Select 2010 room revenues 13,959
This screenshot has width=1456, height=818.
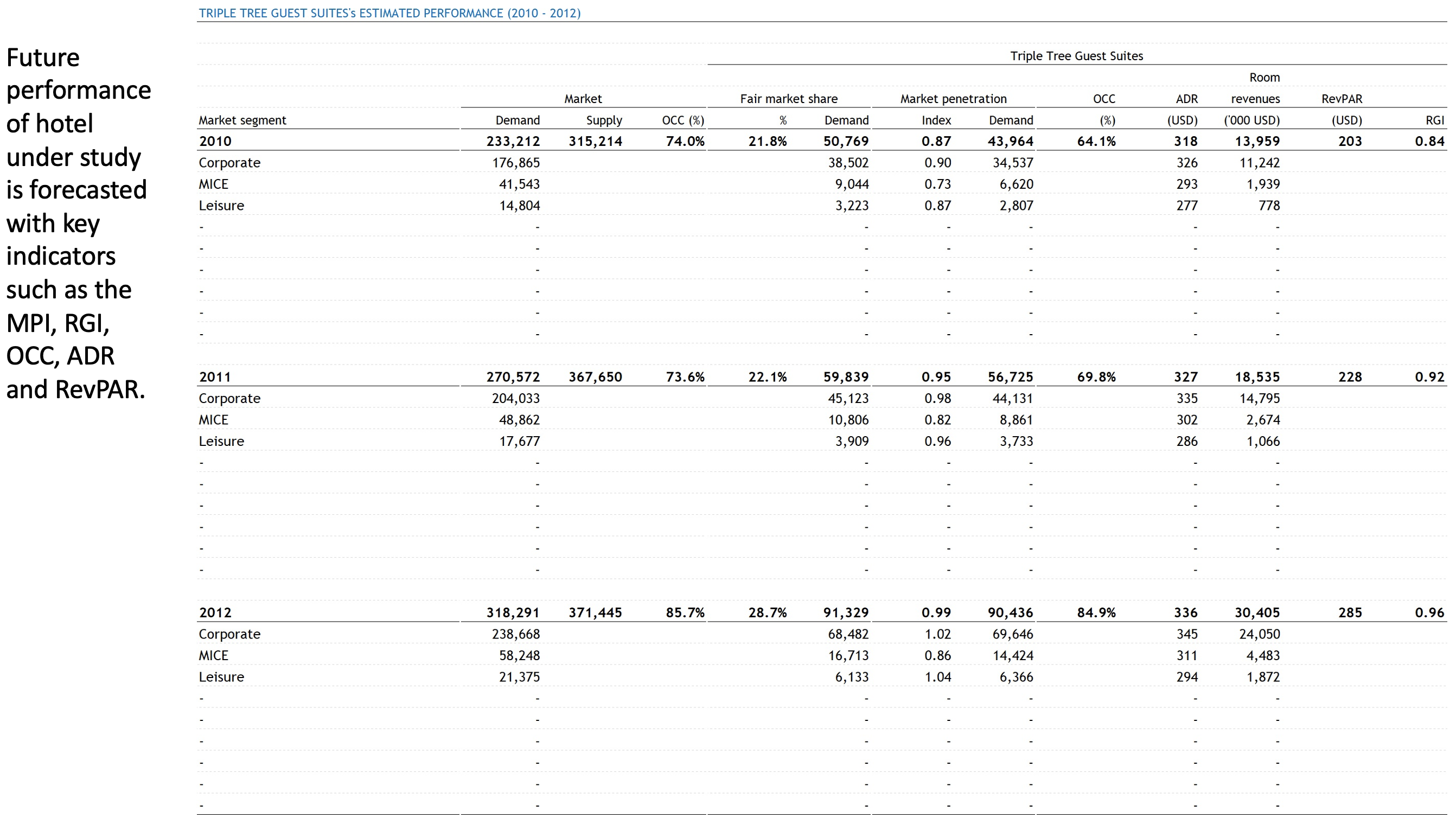[x=1257, y=142]
